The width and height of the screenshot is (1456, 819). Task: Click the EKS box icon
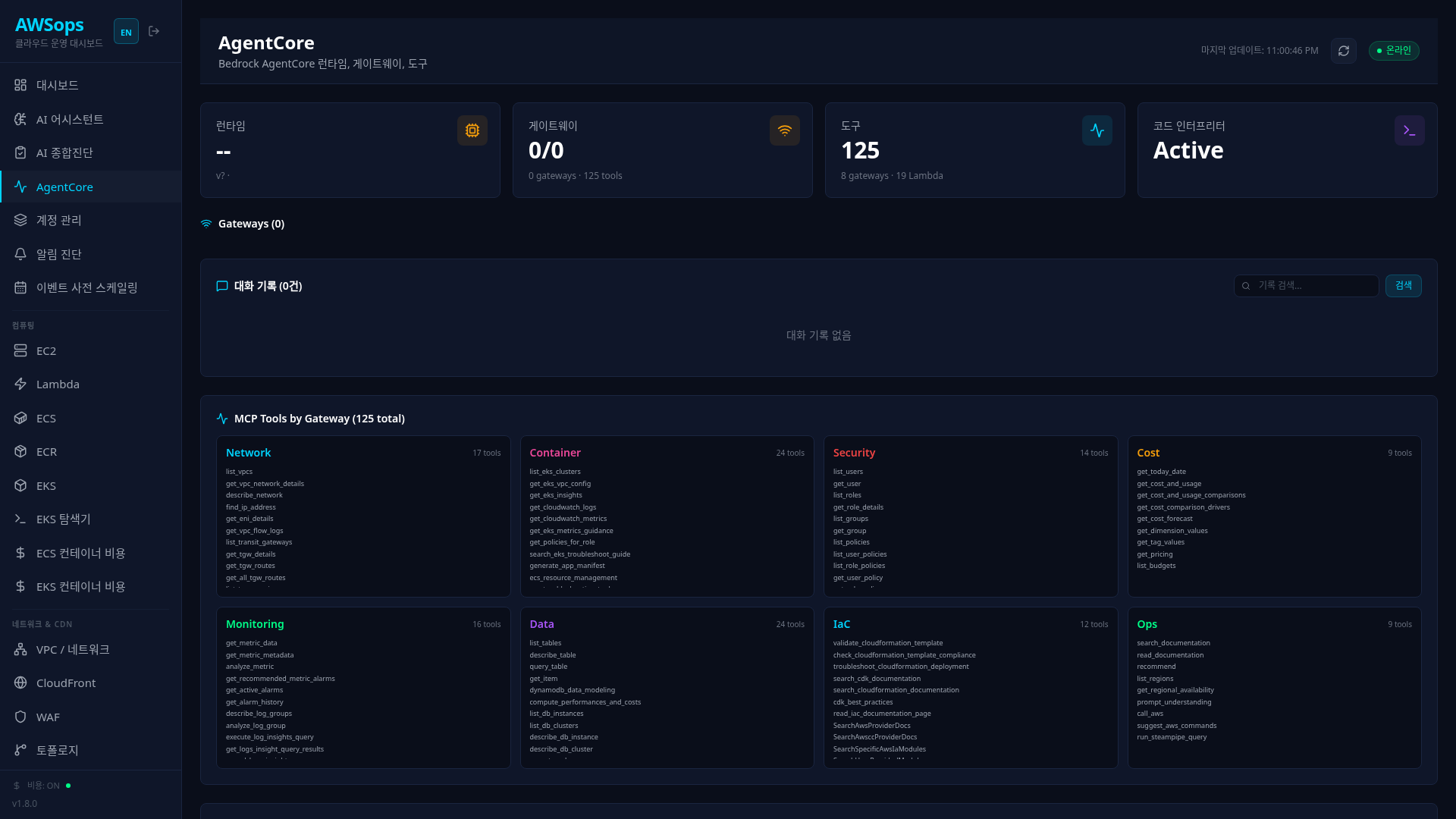click(20, 485)
